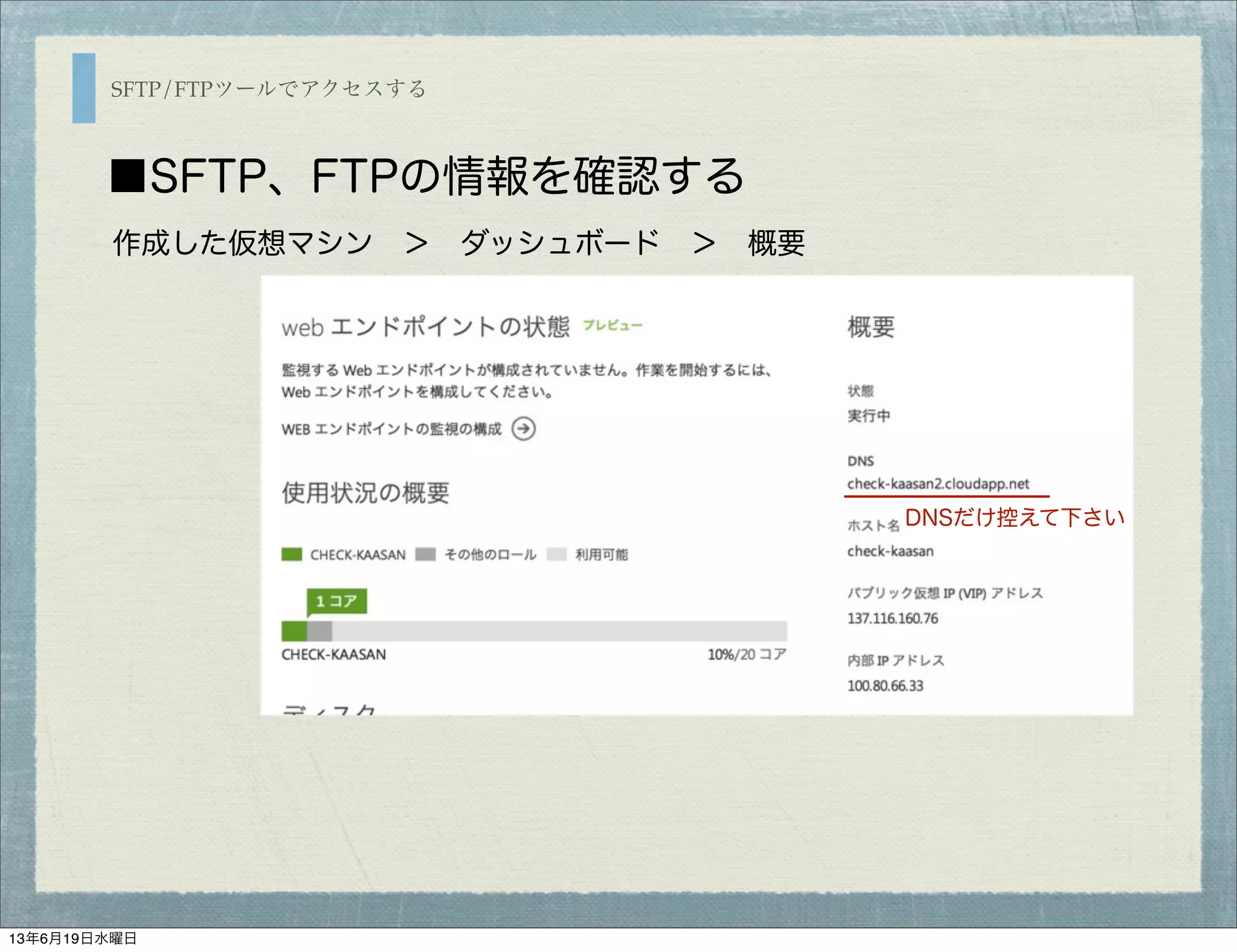Click the 作成した仮想マシン breadcrumb text

242,243
